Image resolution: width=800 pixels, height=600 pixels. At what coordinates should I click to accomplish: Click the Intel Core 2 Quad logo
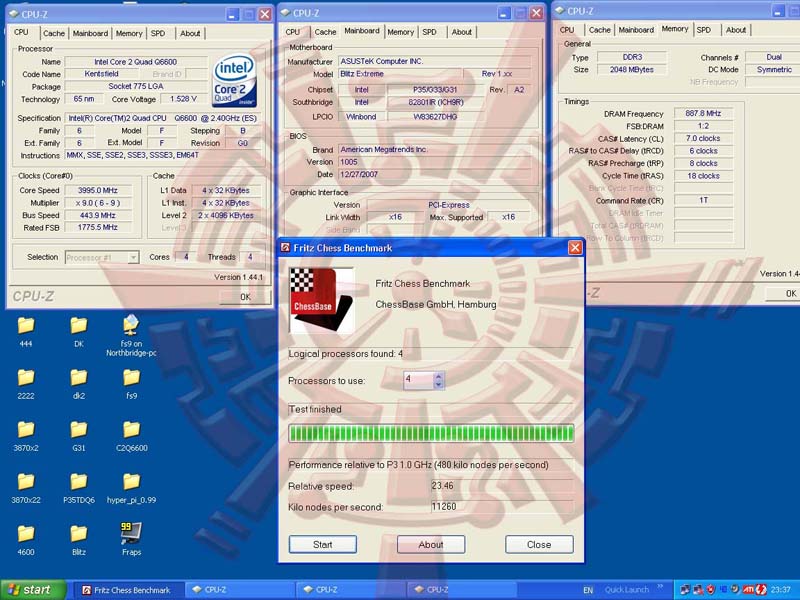234,81
